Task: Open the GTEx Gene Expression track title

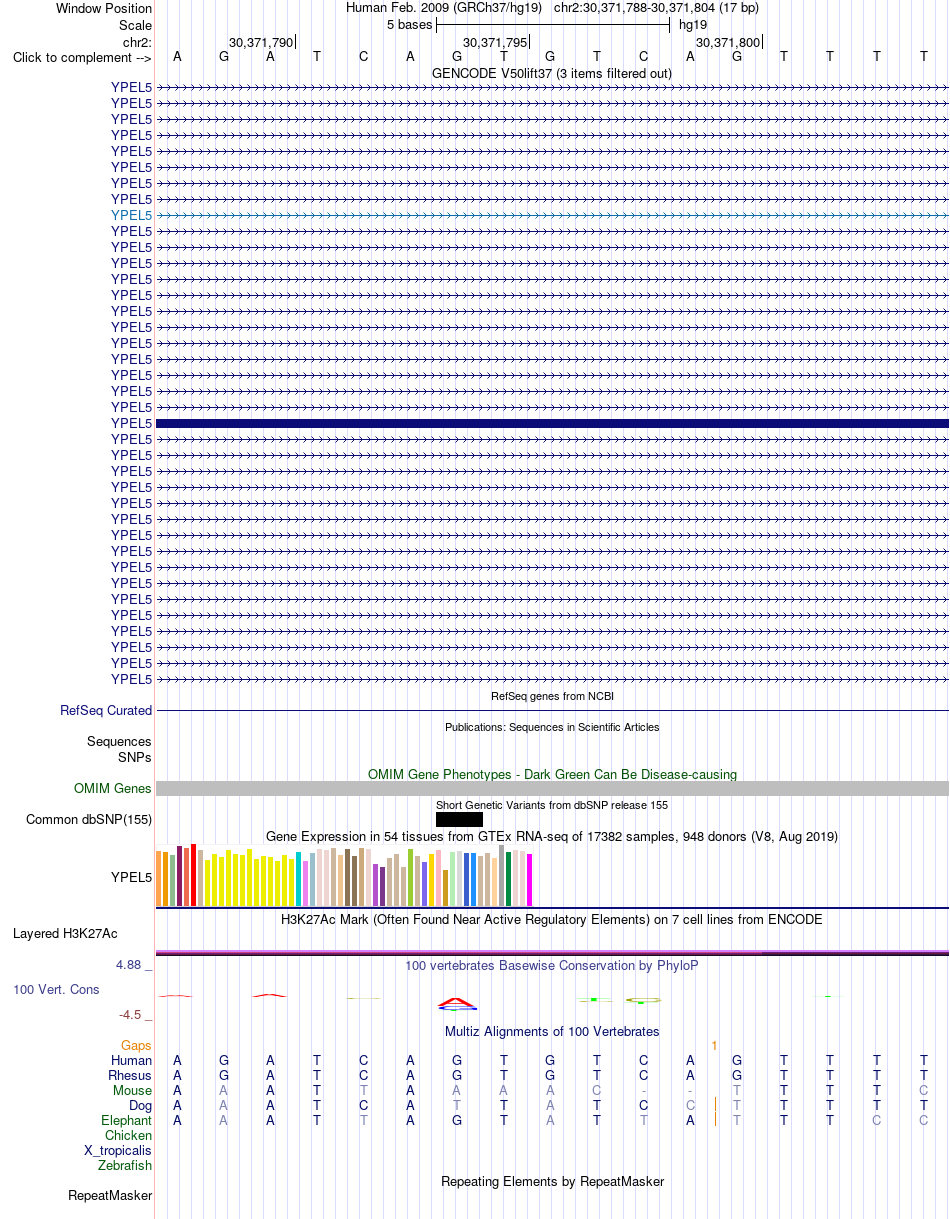Action: tap(552, 836)
